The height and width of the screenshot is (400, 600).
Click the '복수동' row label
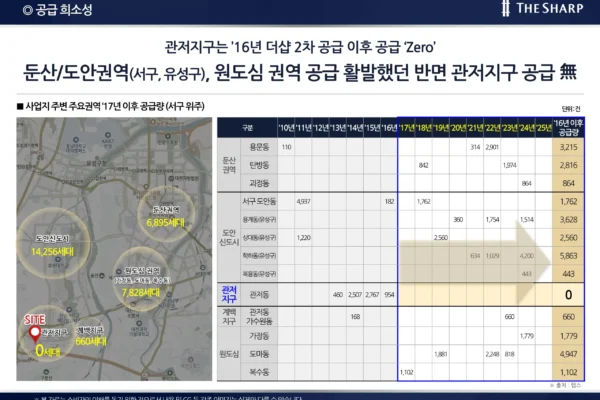(x=259, y=372)
